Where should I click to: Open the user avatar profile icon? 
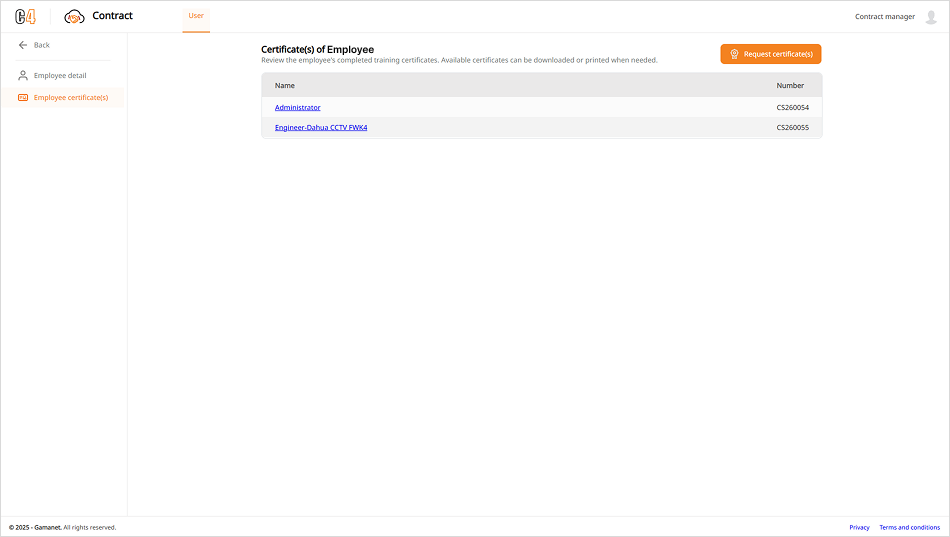coord(931,17)
